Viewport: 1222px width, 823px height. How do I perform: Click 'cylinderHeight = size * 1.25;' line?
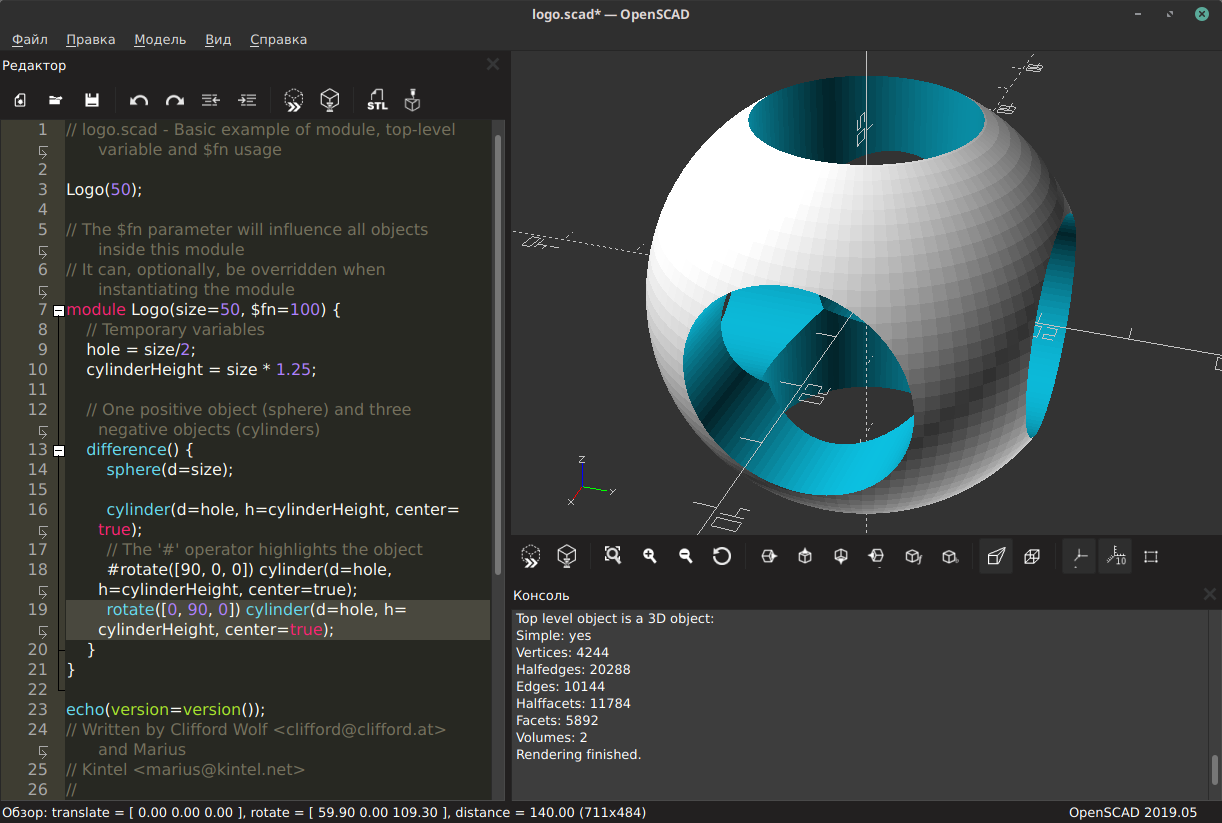(201, 369)
